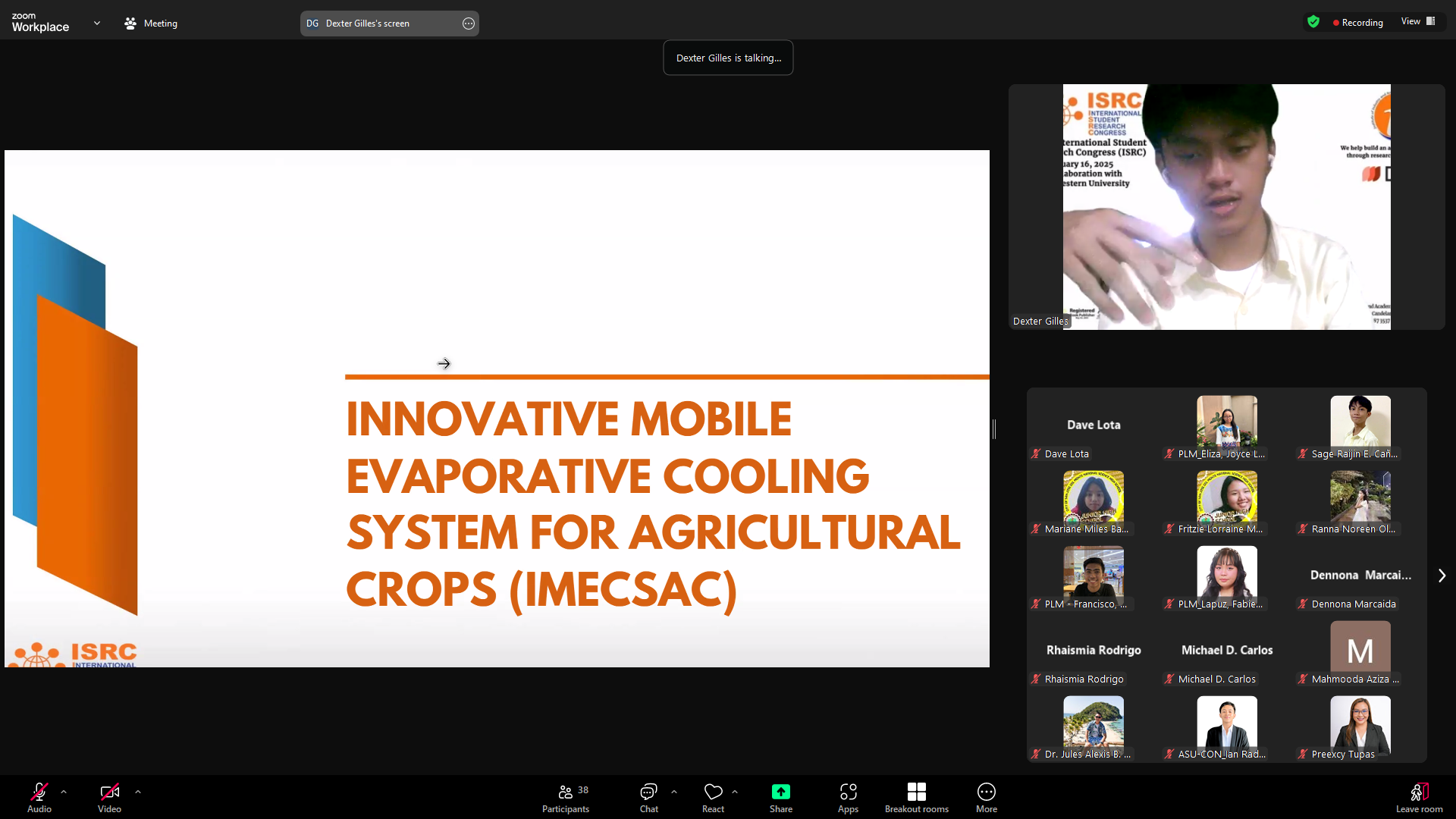The height and width of the screenshot is (819, 1456).
Task: Open the Apps icon
Action: click(848, 792)
